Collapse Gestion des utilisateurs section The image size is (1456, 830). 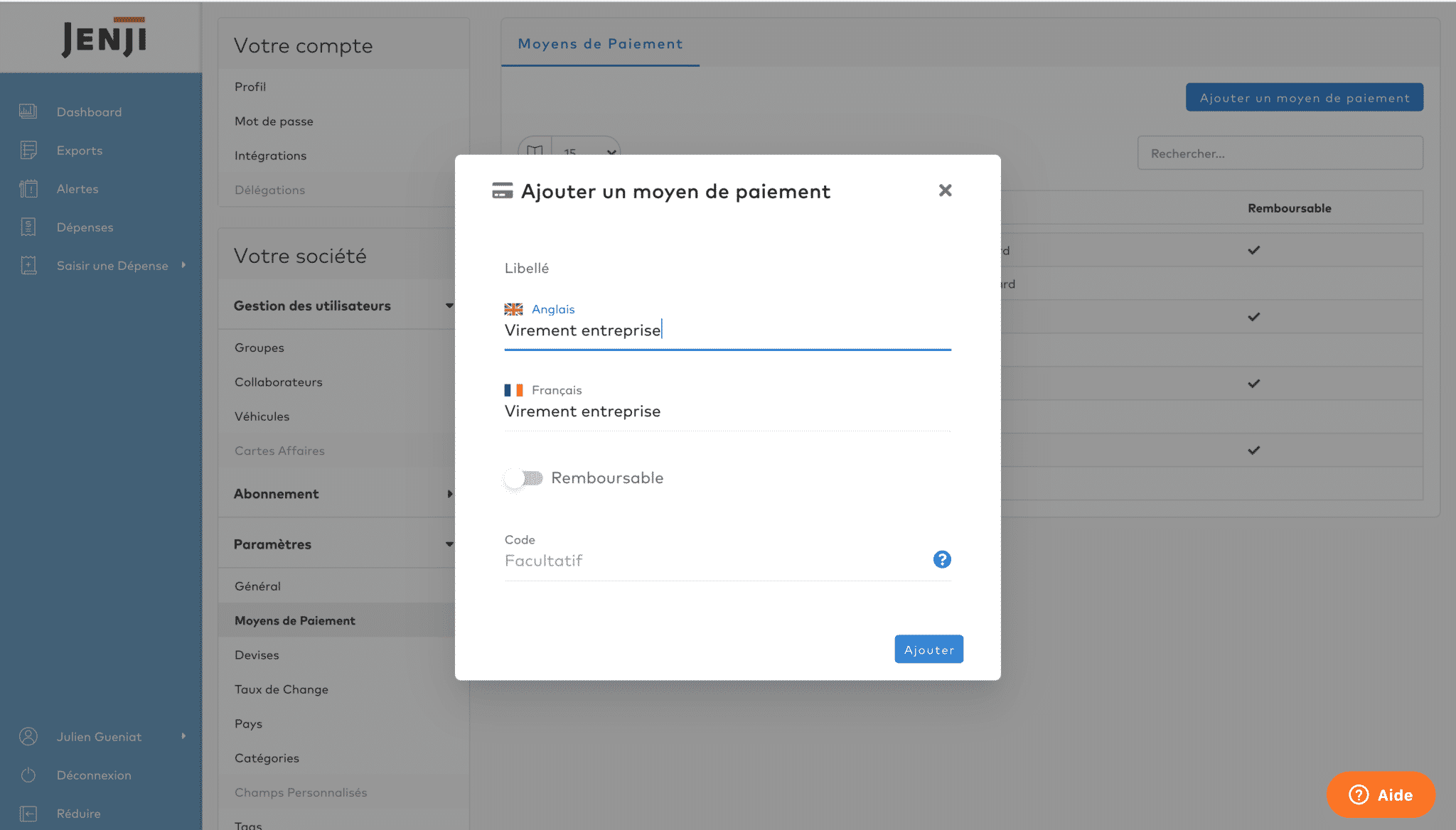coord(449,306)
